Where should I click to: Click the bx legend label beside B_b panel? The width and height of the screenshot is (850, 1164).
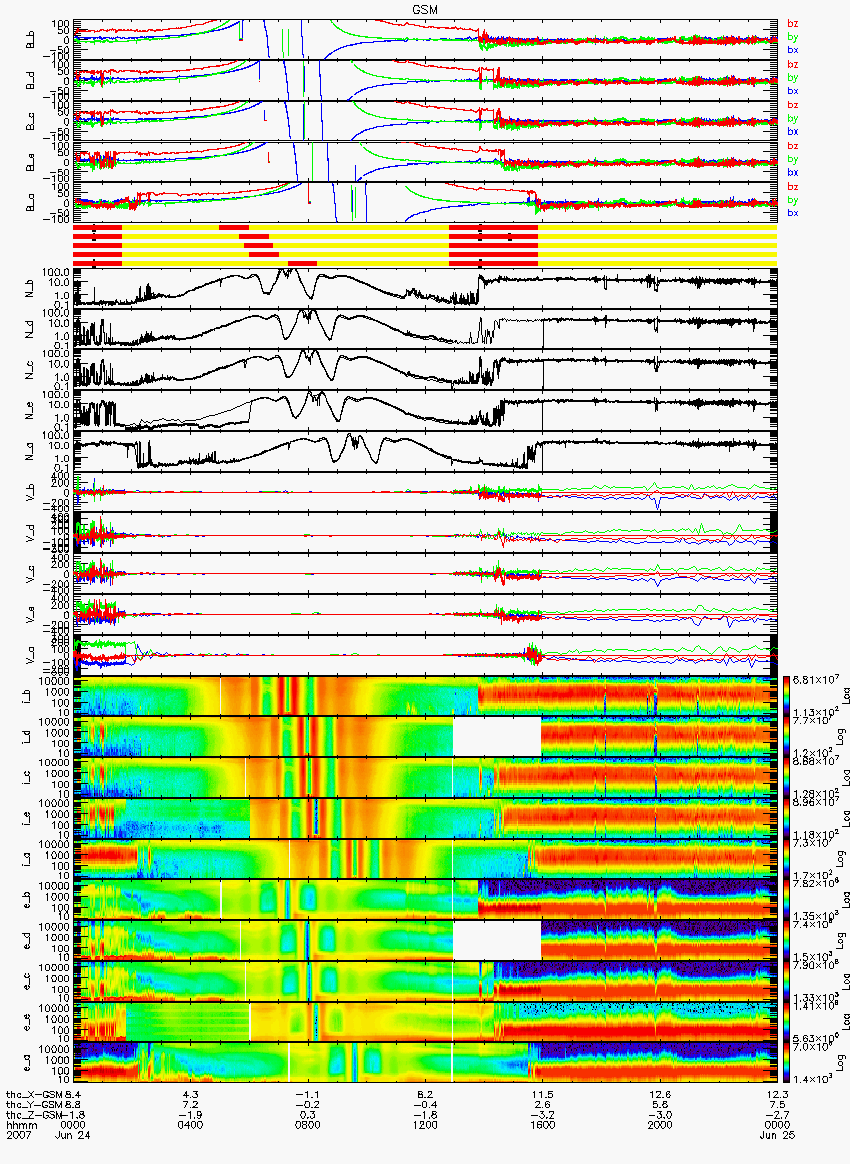click(793, 50)
